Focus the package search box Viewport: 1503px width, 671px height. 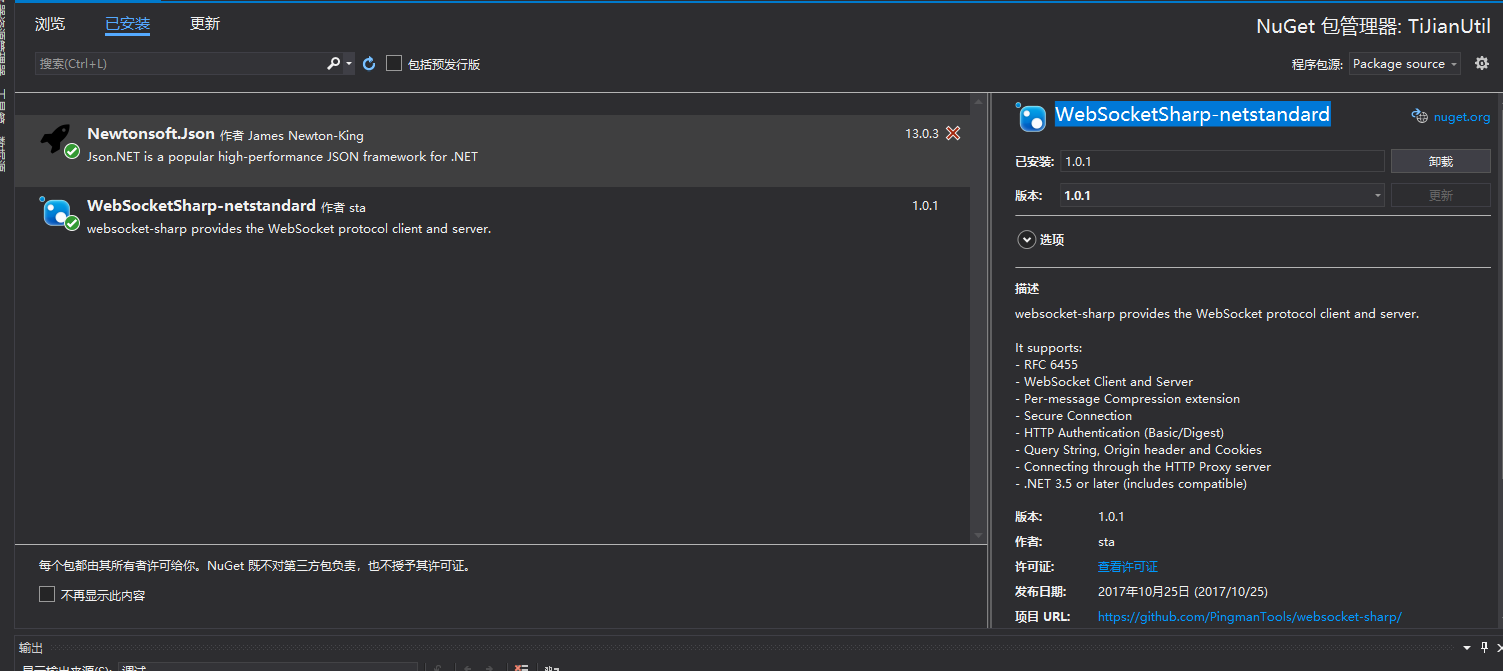tap(180, 63)
